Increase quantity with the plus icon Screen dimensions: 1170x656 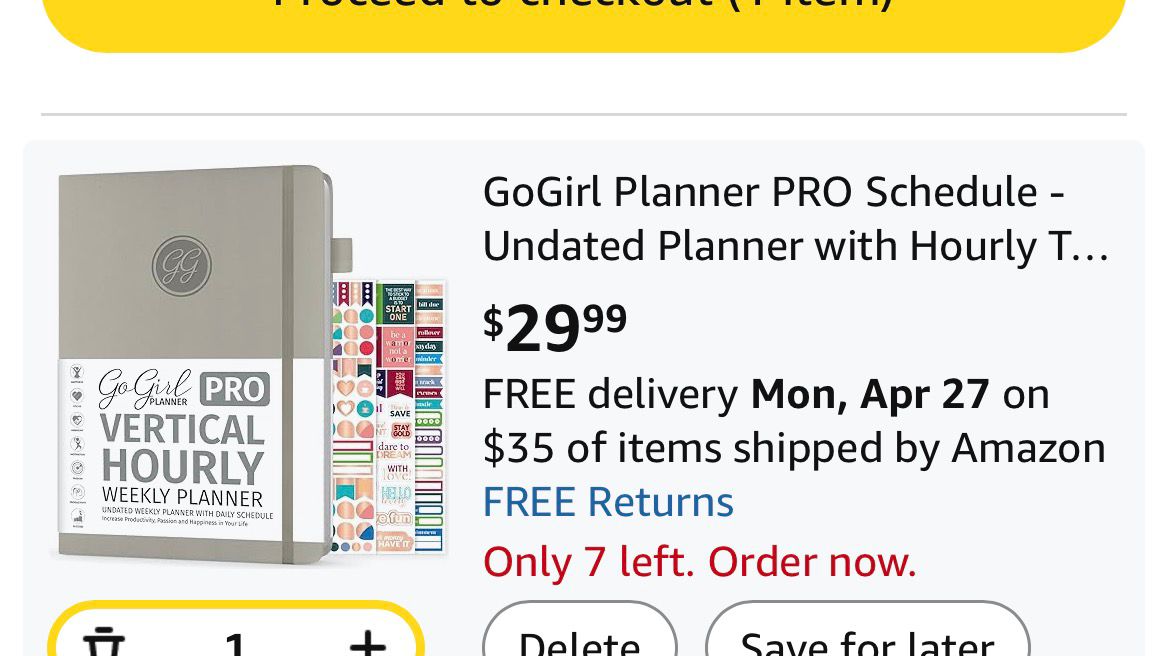(x=367, y=642)
